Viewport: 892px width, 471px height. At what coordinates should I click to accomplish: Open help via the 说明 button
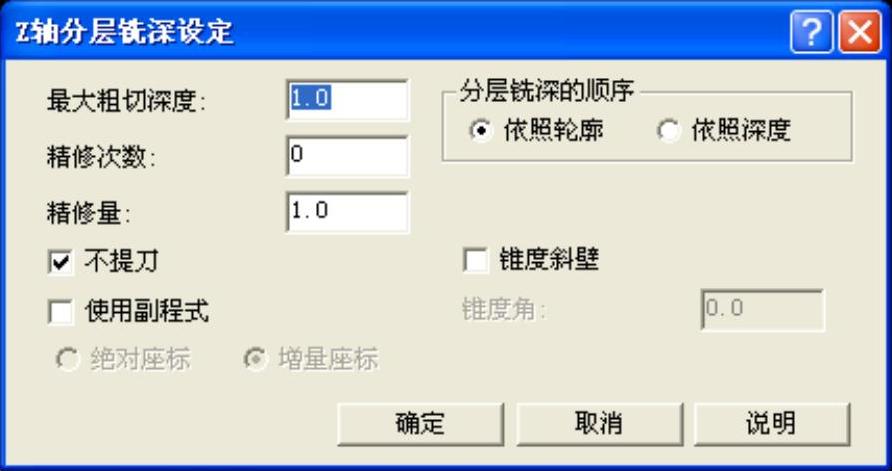click(771, 424)
